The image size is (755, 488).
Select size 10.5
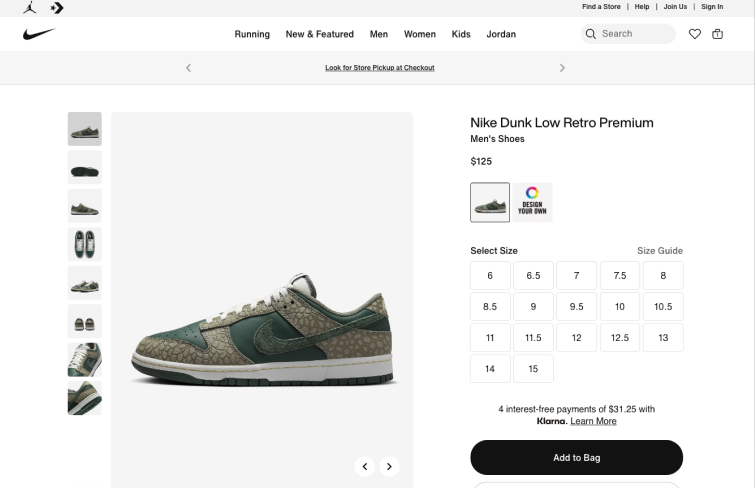pyautogui.click(x=663, y=306)
